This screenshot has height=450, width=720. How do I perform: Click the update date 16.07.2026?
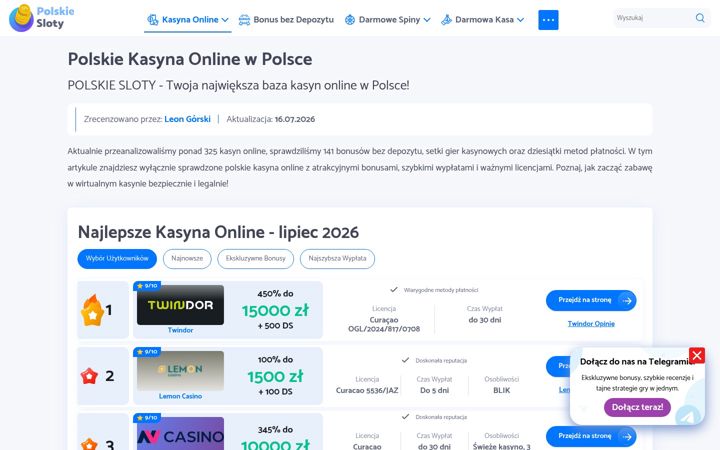295,119
